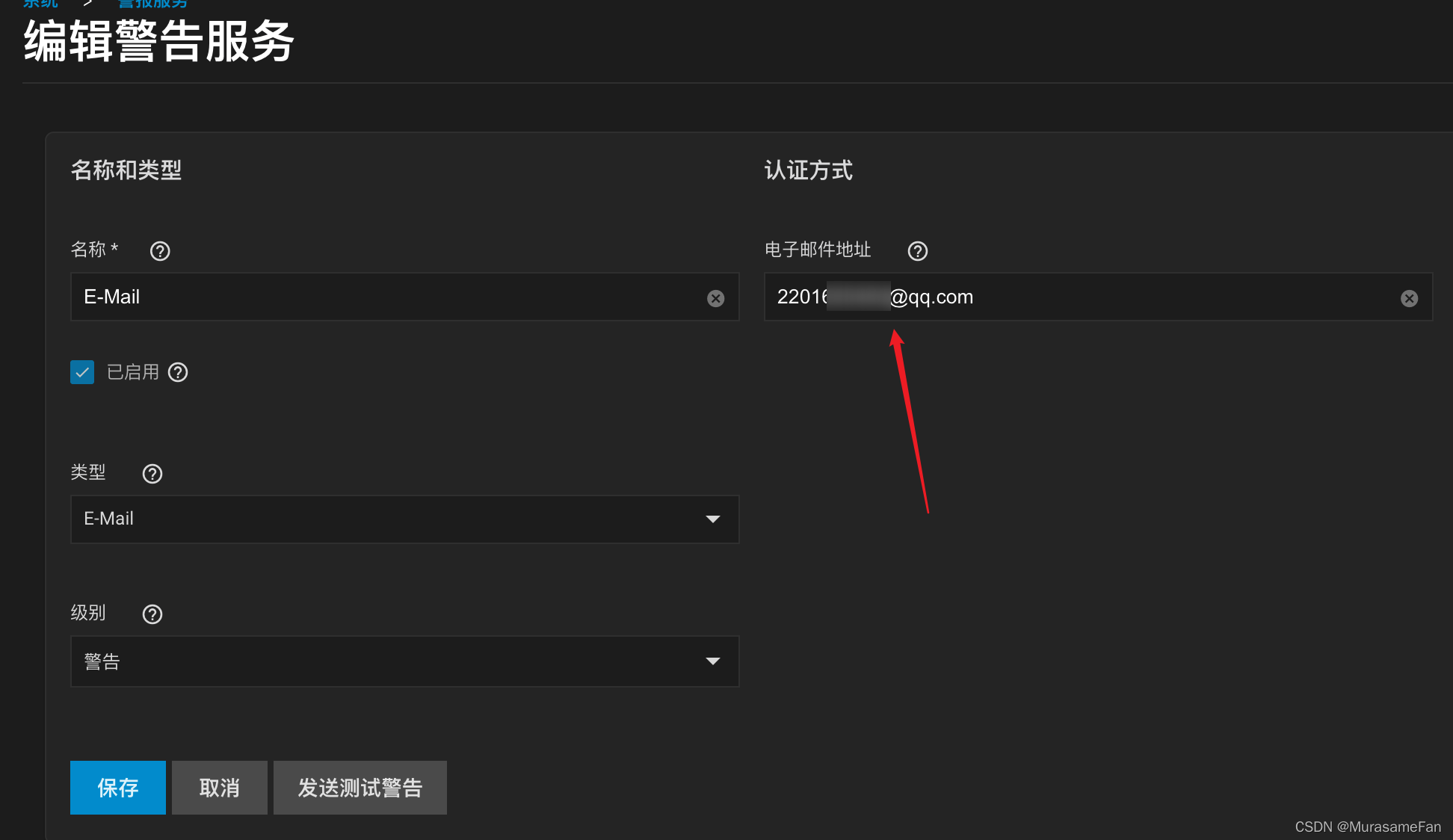Open 系统 breadcrumb link
Image resolution: width=1453 pixels, height=840 pixels.
click(40, 4)
